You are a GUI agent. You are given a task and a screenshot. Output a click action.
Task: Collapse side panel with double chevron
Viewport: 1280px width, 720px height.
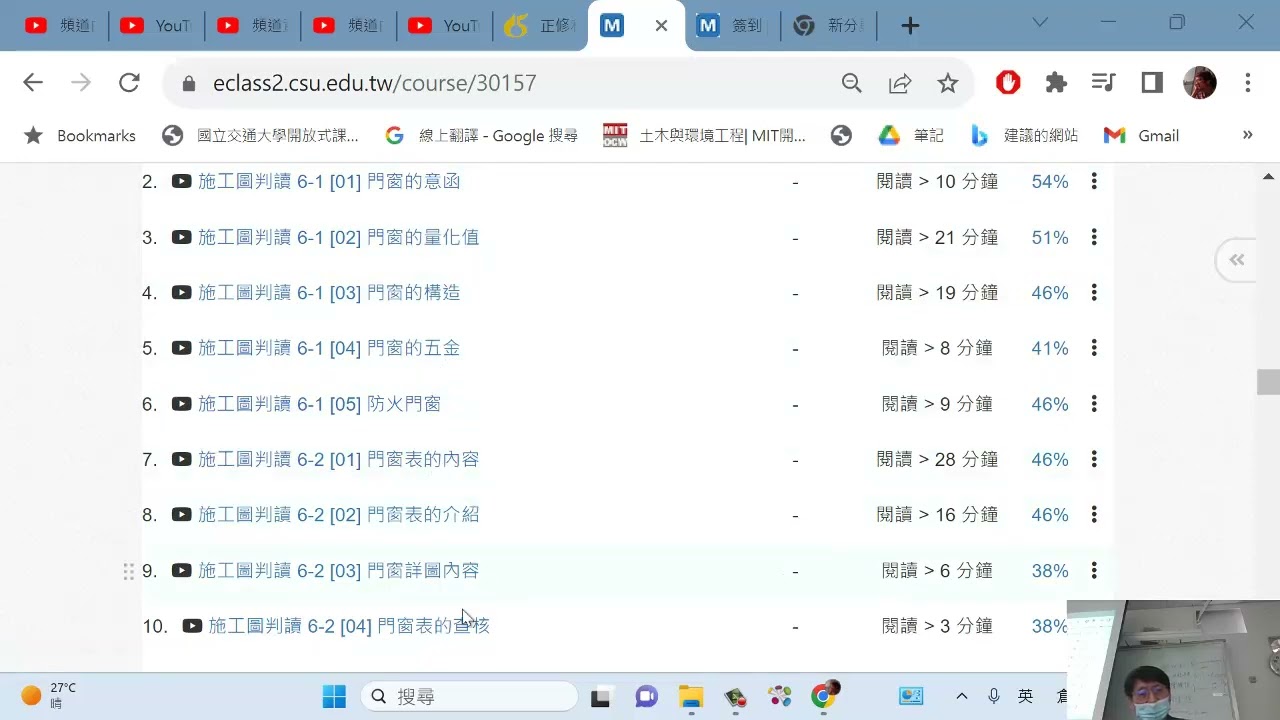pos(1237,260)
